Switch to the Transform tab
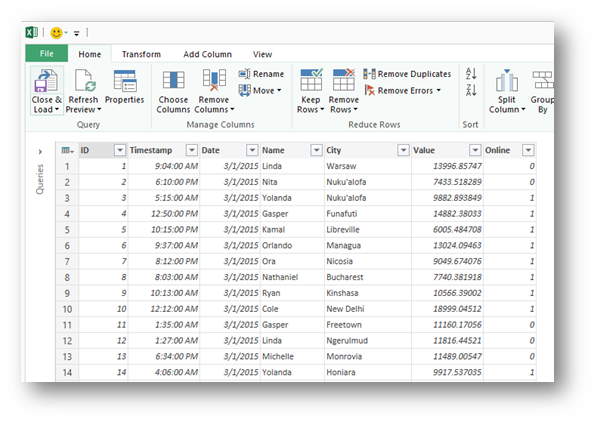This screenshot has width=596, height=424. coord(141,54)
